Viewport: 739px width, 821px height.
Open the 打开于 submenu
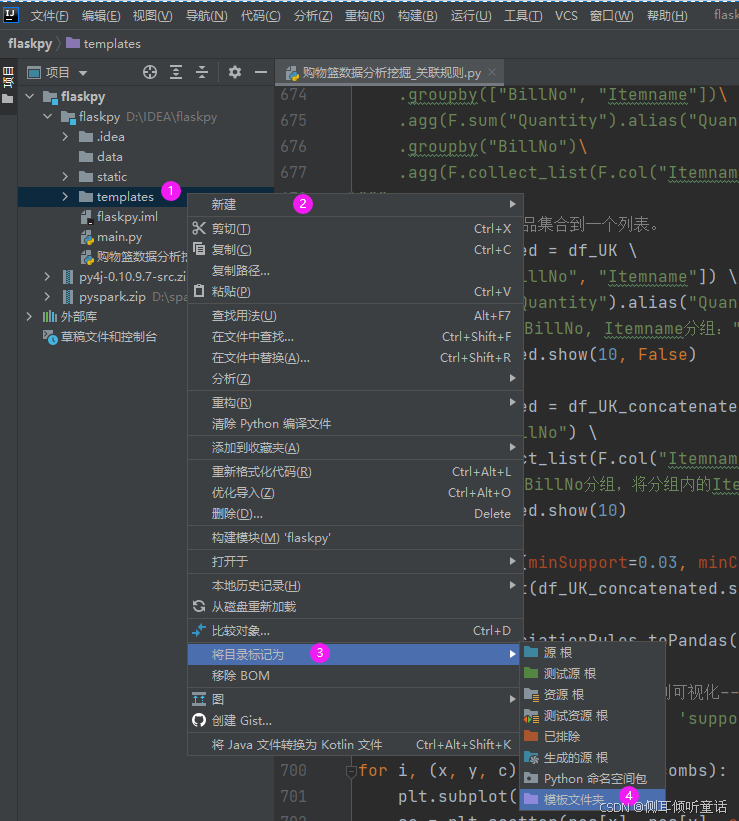tap(355, 562)
